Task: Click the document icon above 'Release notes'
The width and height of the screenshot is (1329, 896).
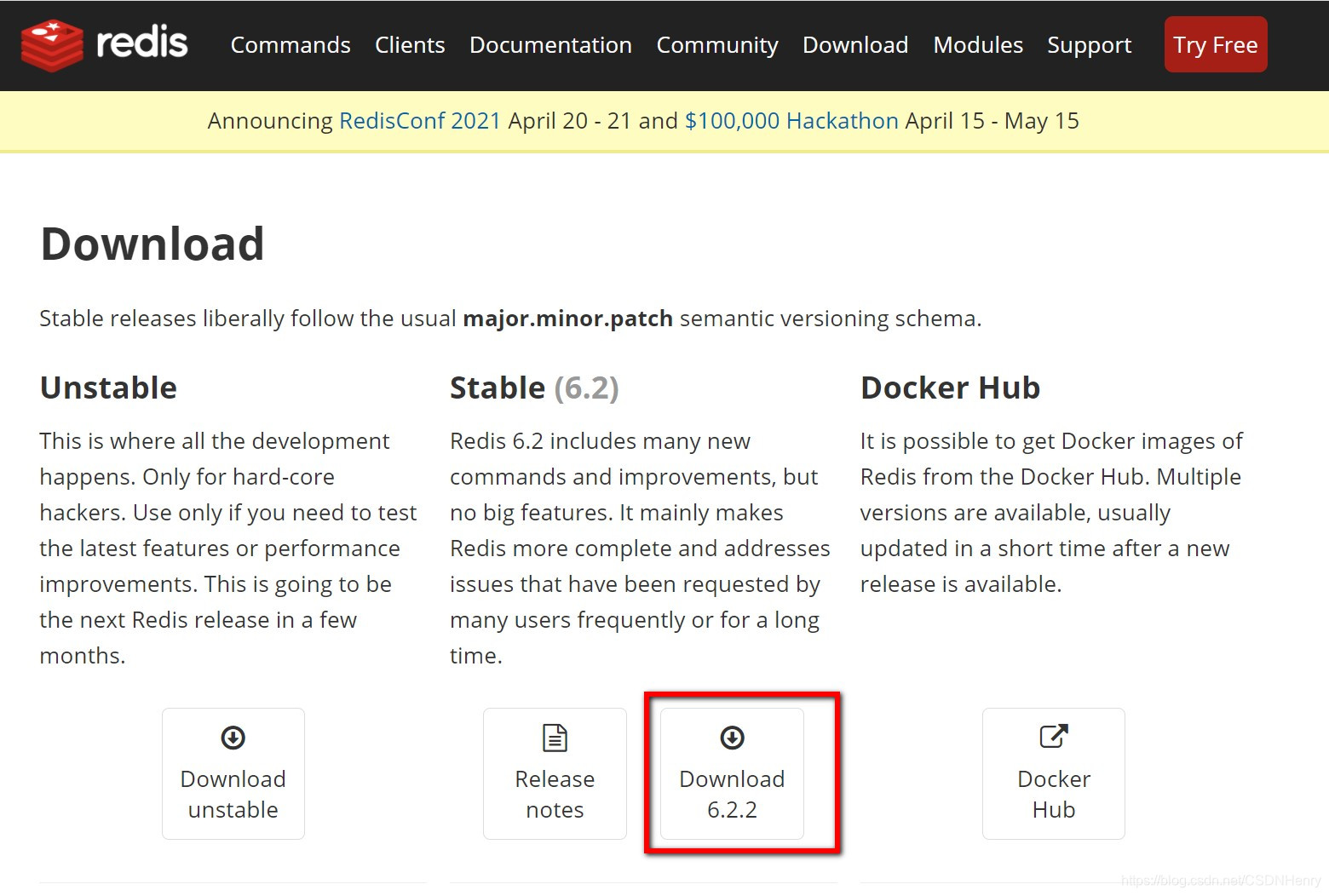Action: (x=555, y=738)
